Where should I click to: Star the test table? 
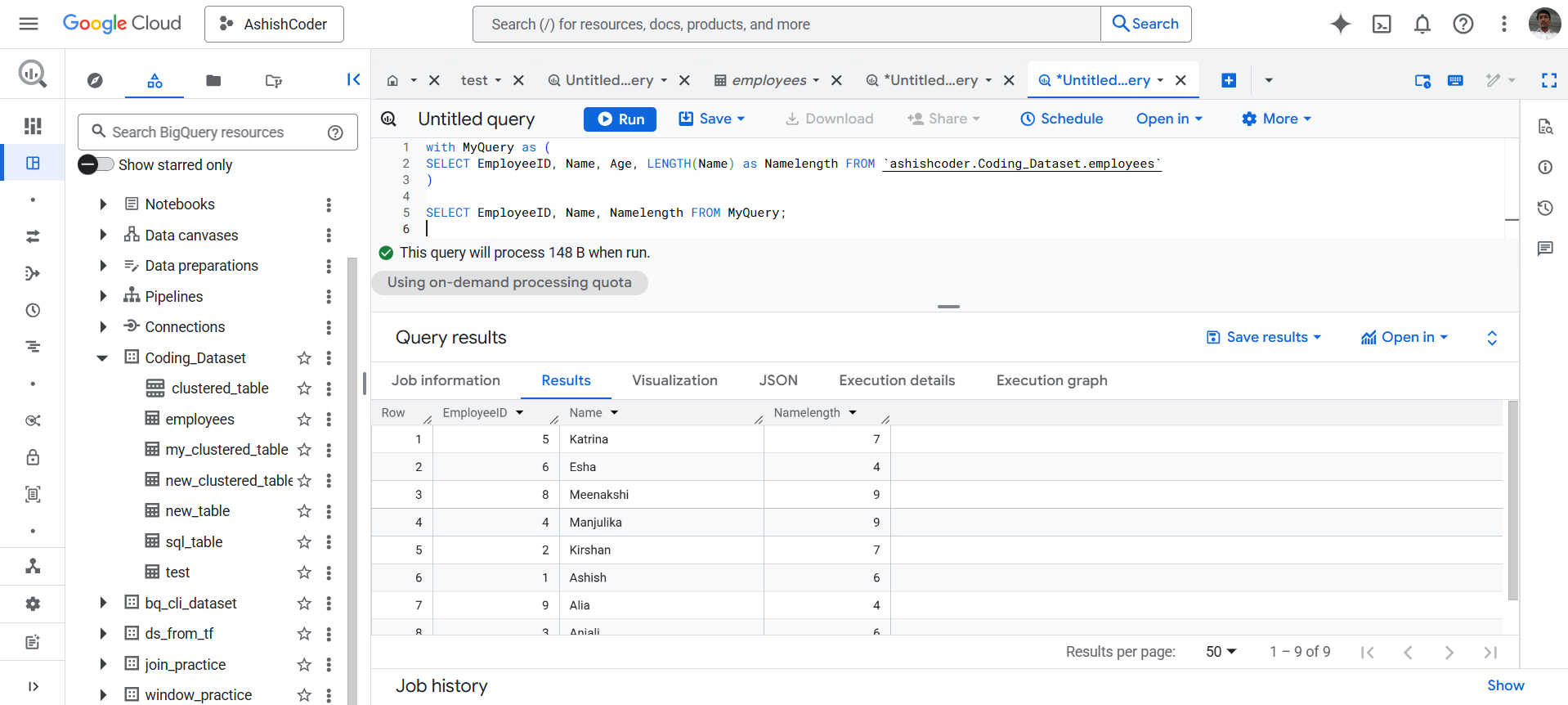(x=304, y=573)
